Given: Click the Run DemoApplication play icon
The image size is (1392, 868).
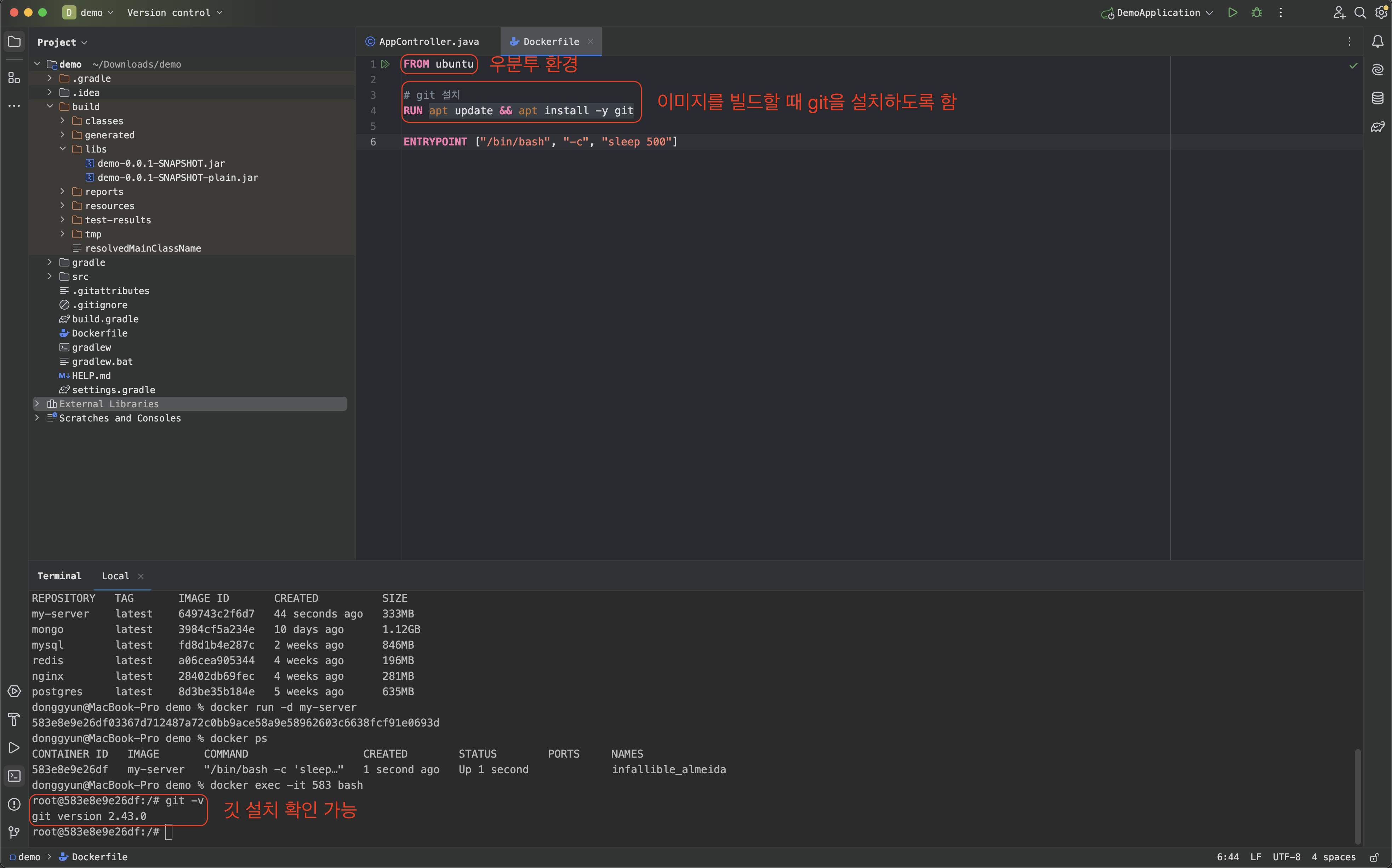Looking at the screenshot, I should tap(1232, 13).
